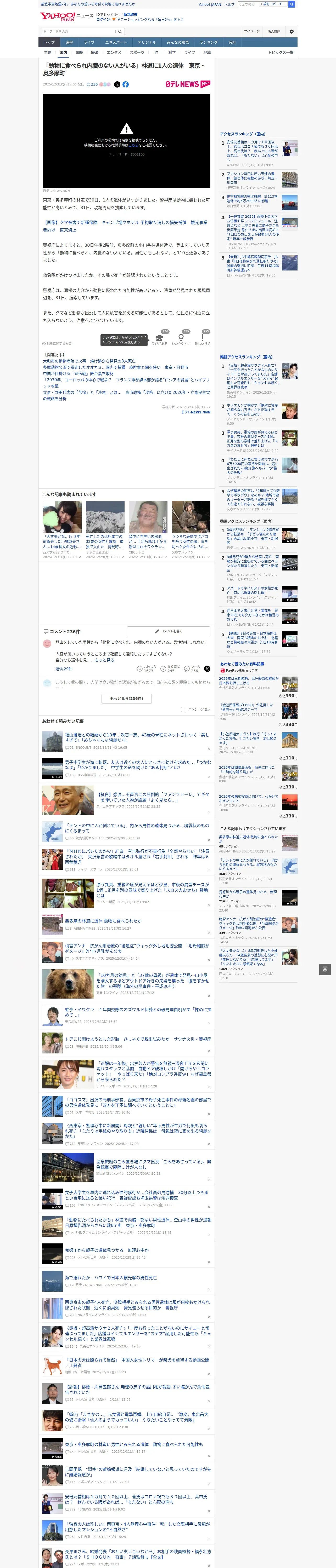Open the Yahoo! JAPAN ニュース logo
The image size is (336, 1568).
[66, 16]
